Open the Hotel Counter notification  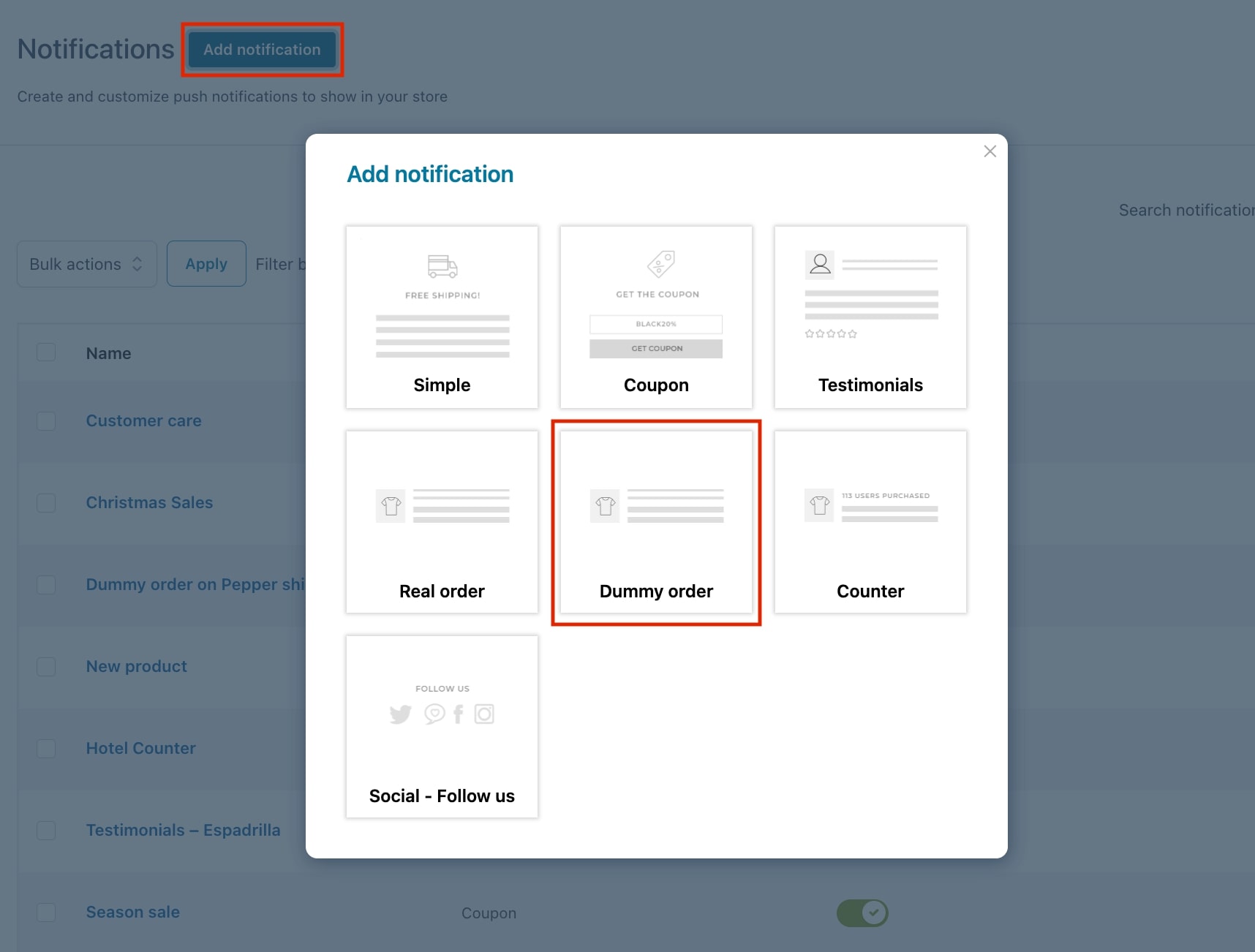point(140,748)
